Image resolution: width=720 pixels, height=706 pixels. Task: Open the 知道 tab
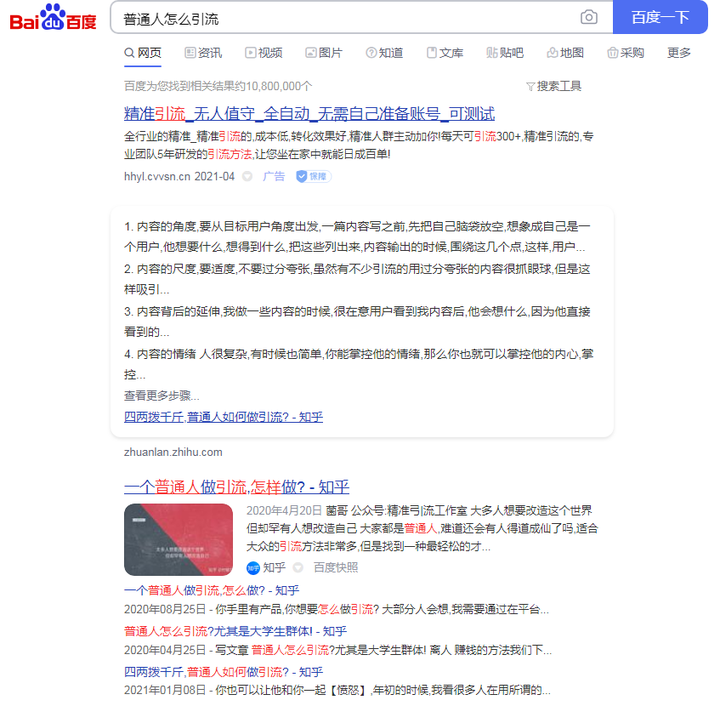tap(384, 53)
